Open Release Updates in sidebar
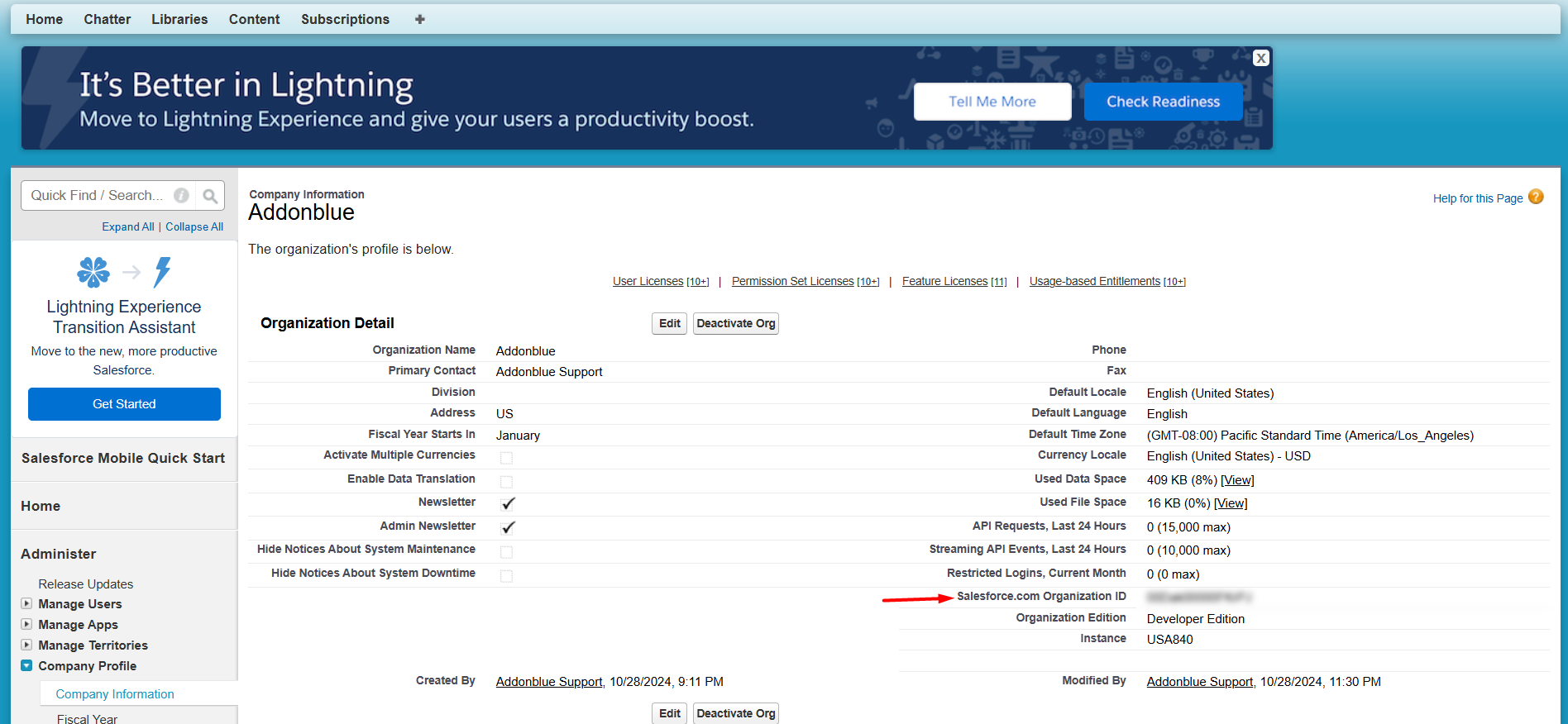This screenshot has width=1568, height=724. point(85,583)
